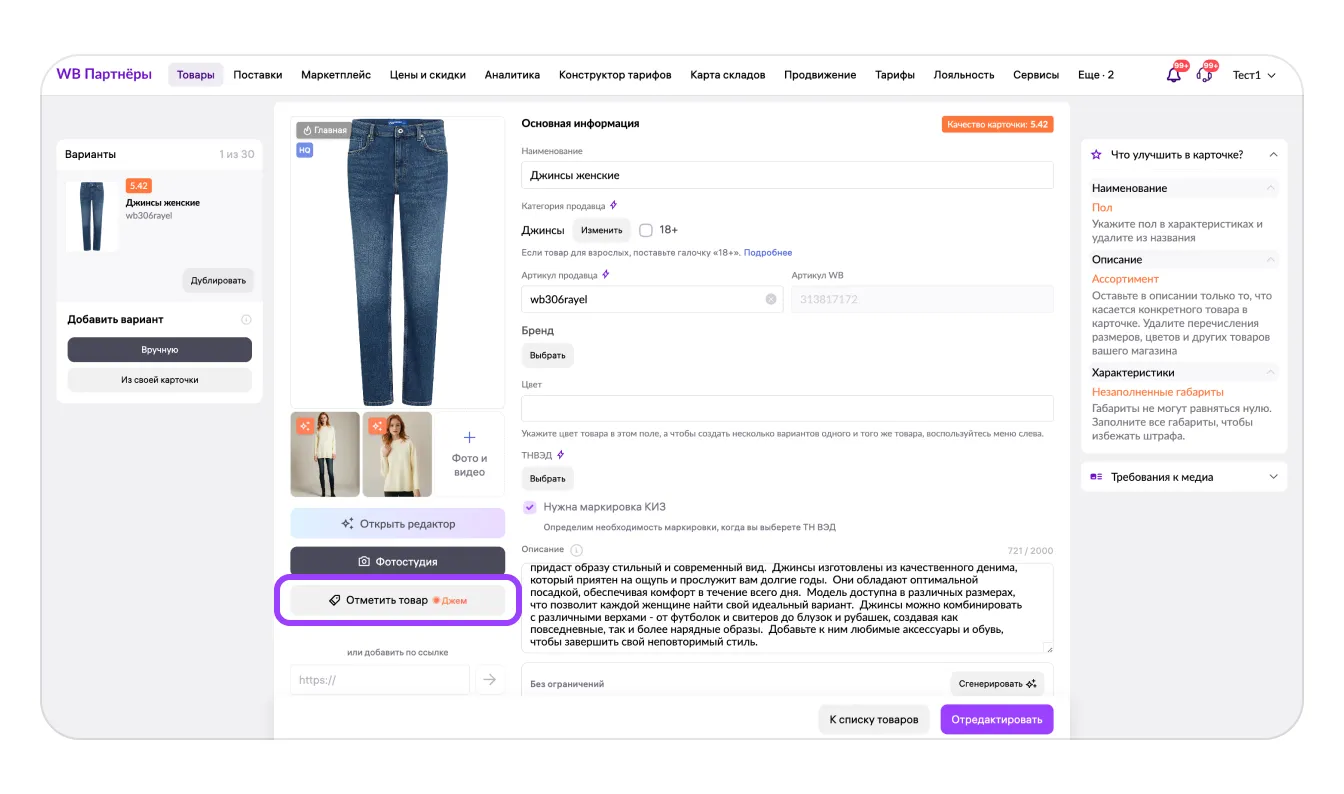1344x794 pixels.
Task: Clear the seller article field
Action: pos(771,299)
